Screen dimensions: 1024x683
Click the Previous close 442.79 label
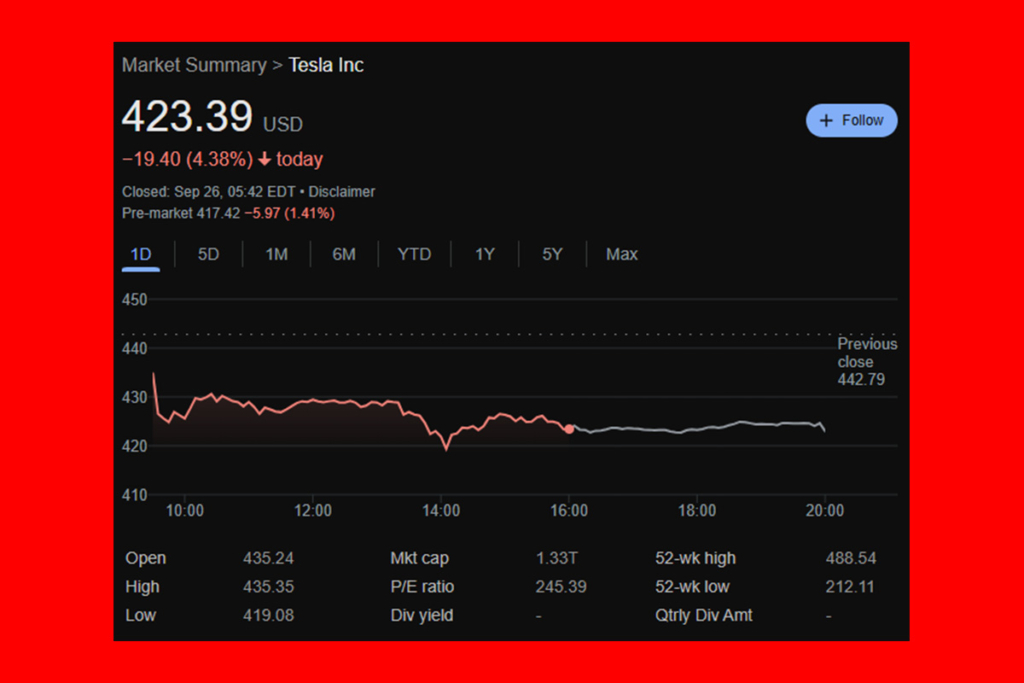[866, 361]
